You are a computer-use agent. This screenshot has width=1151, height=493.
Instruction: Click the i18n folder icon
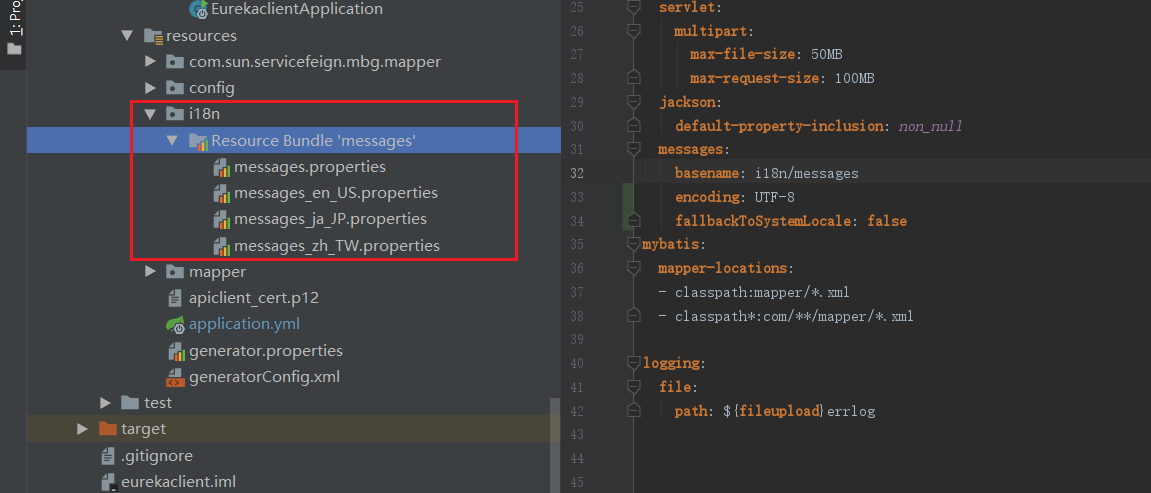[x=175, y=114]
